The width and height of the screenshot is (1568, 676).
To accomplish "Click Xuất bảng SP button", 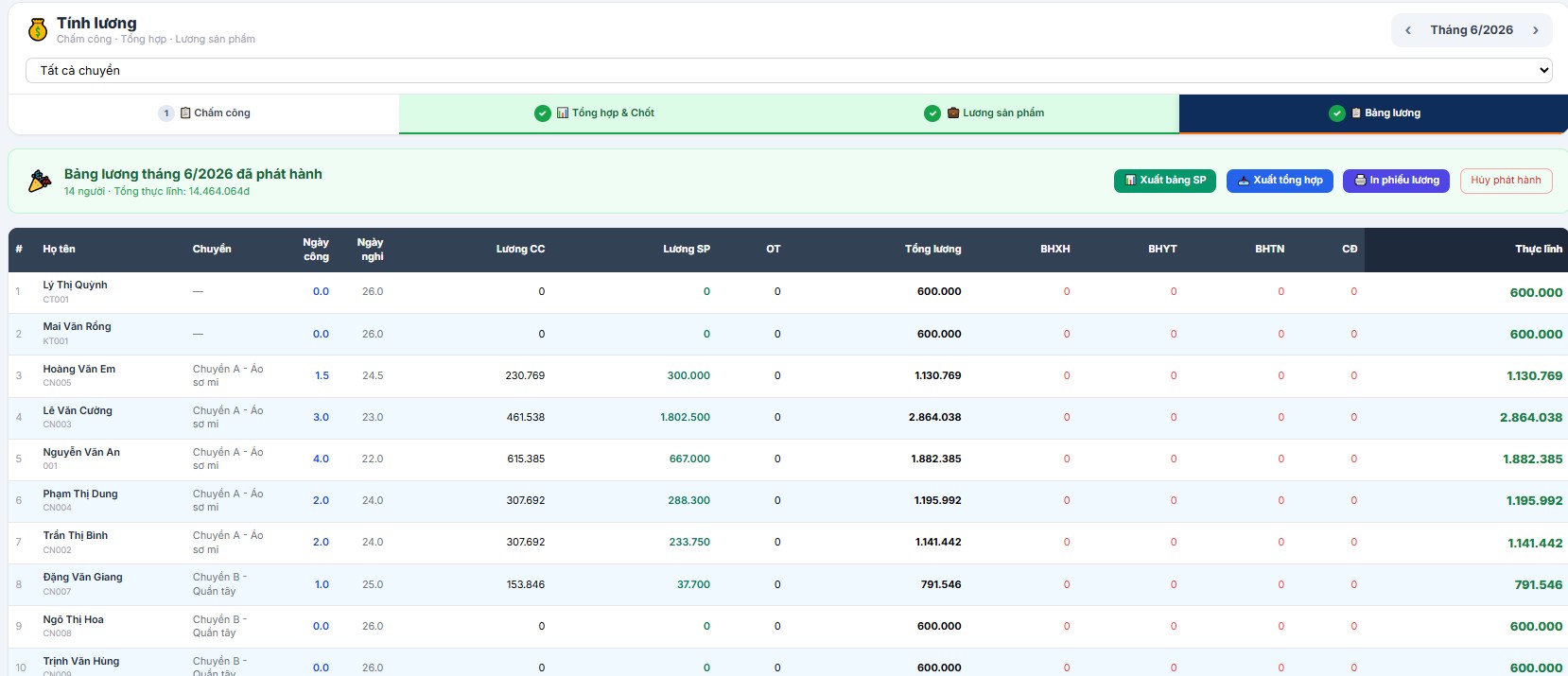I will tap(1165, 181).
